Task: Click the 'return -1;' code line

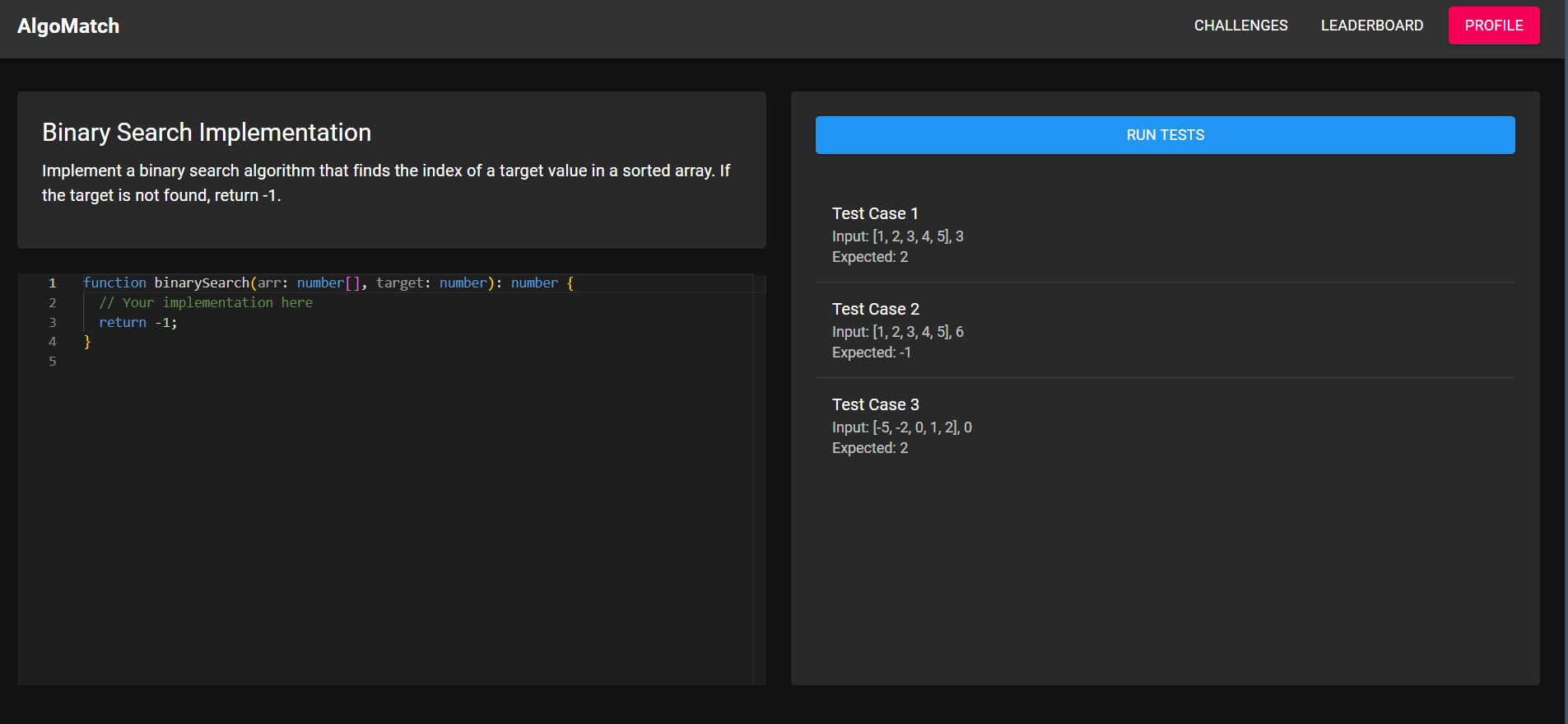Action: point(138,322)
